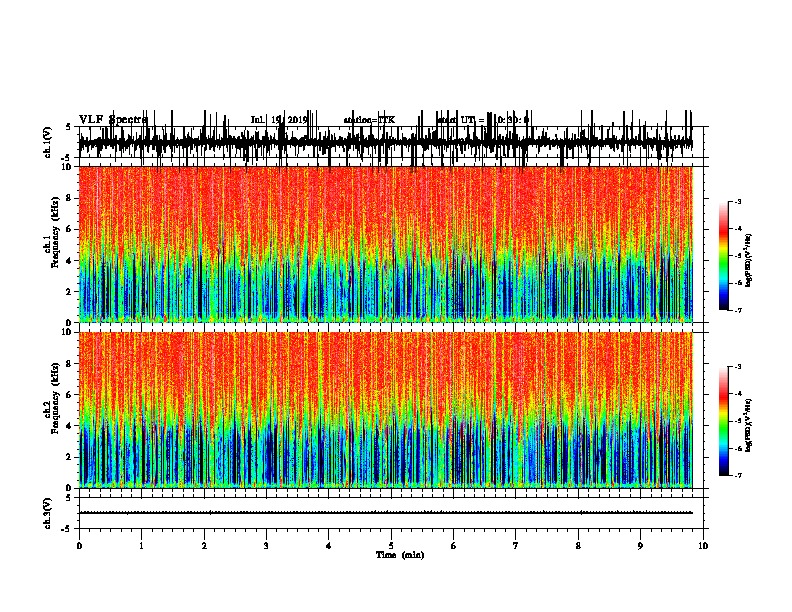Click the "start UT" time stamp text
This screenshot has width=792, height=612.
click(x=482, y=120)
